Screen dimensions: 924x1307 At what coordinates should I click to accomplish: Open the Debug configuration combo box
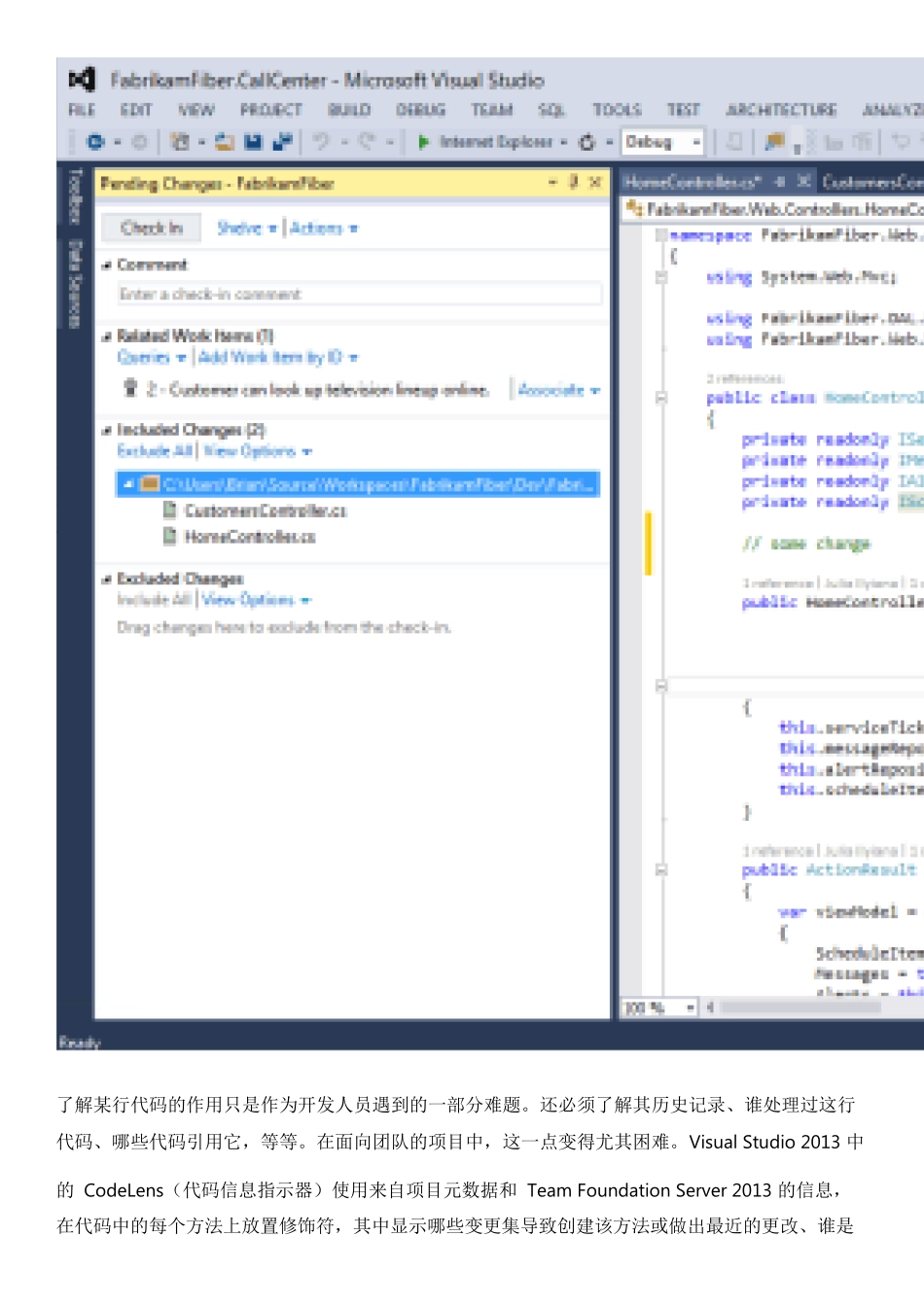pyautogui.click(x=662, y=142)
